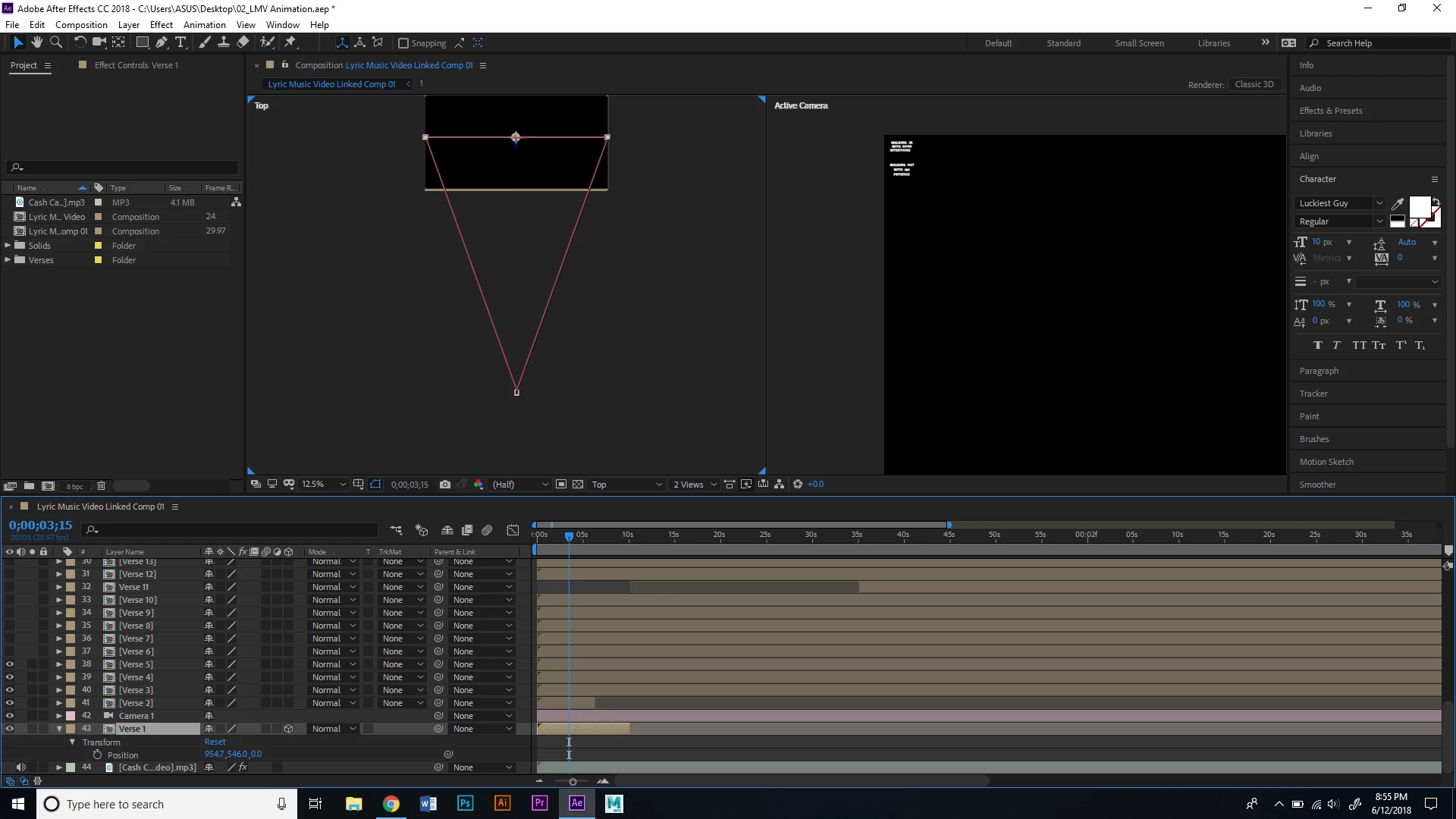Click Reset next to Transform
1456x819 pixels.
[x=215, y=742]
